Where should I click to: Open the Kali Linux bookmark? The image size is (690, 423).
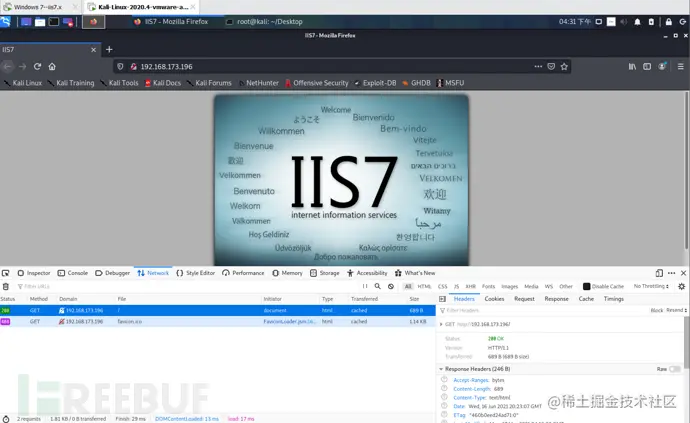[23, 83]
